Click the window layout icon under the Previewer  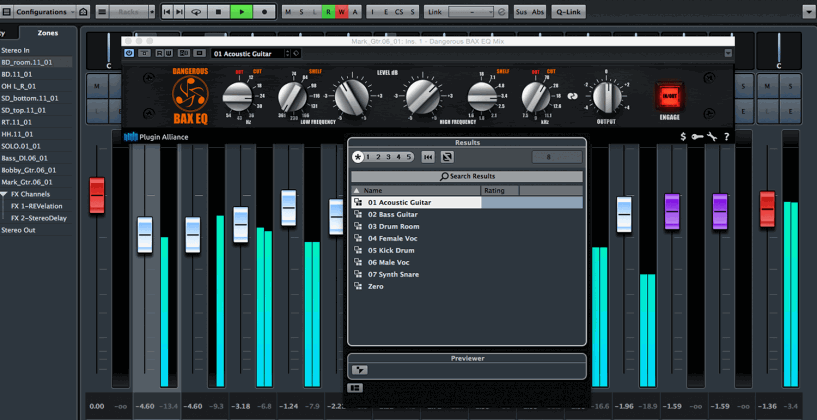(x=355, y=388)
